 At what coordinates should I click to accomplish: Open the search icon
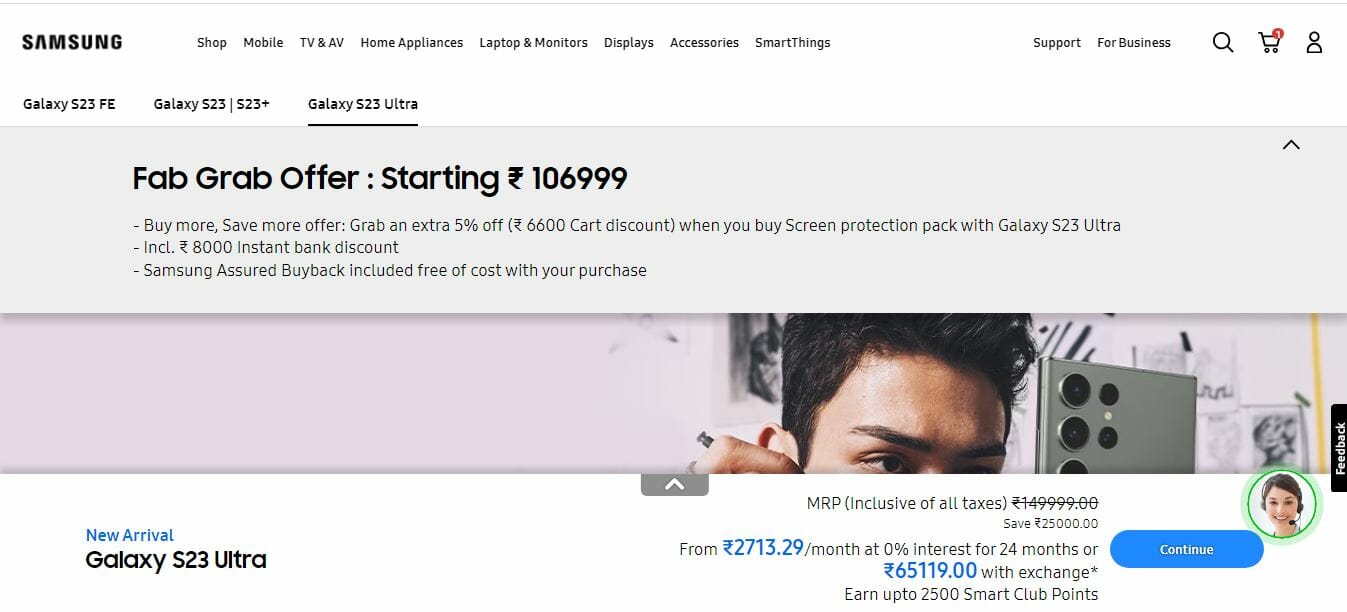coord(1223,42)
